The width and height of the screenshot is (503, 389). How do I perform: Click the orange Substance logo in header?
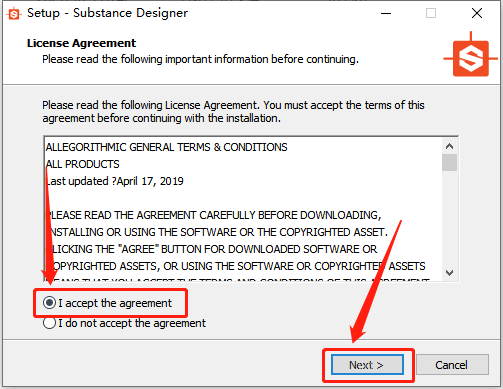click(x=470, y=55)
